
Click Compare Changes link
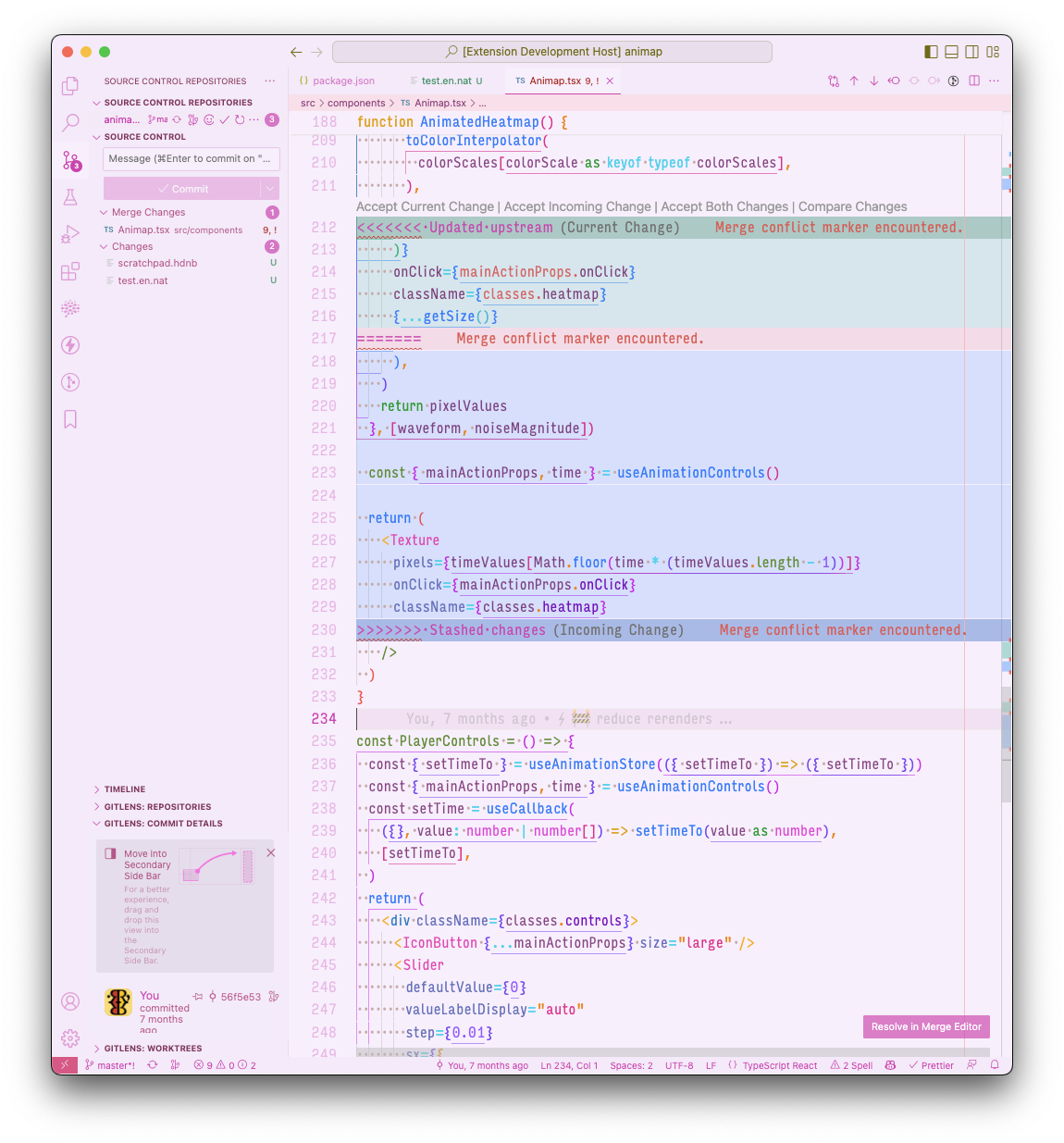[x=853, y=206]
